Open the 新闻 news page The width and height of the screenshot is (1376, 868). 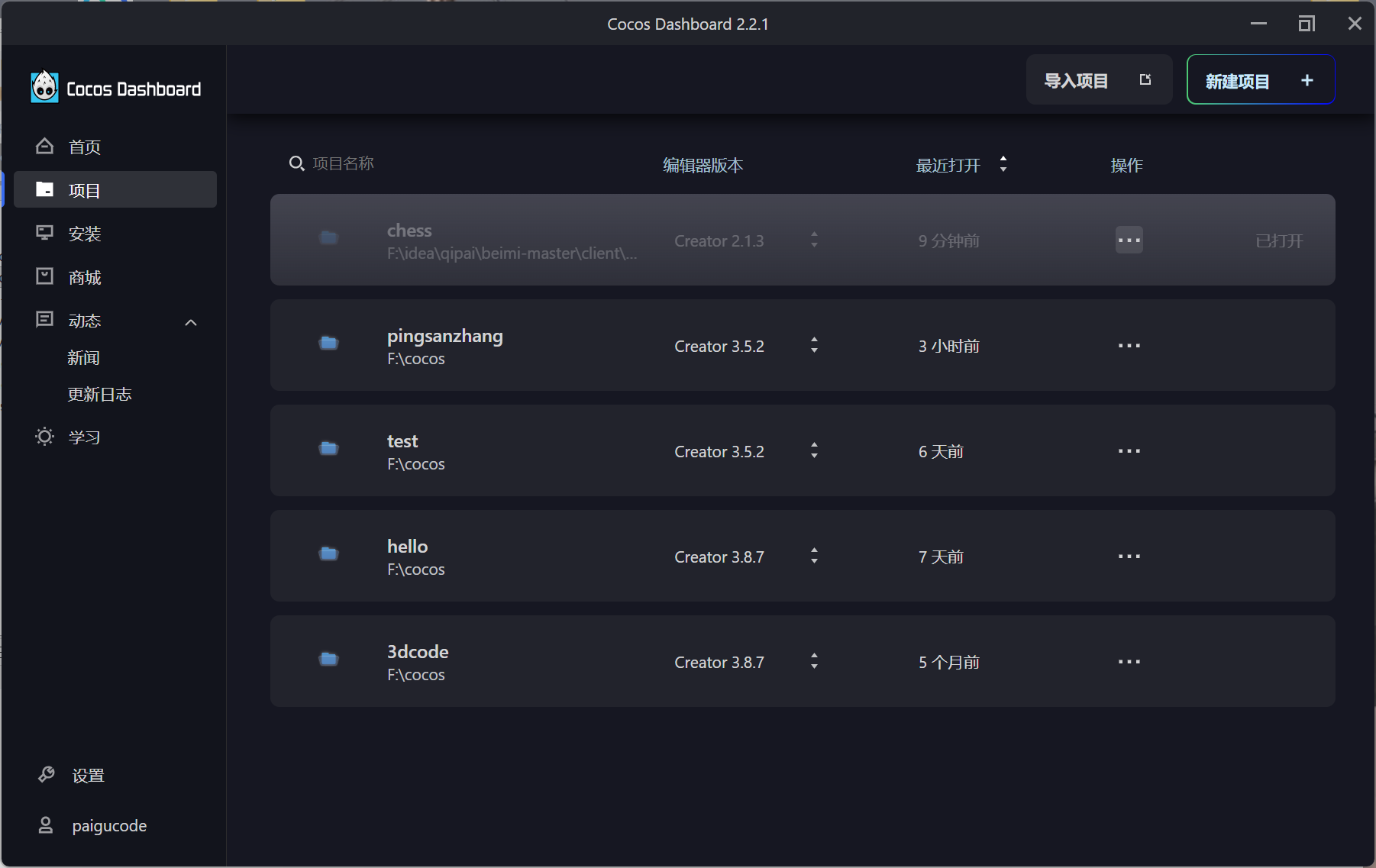(83, 357)
